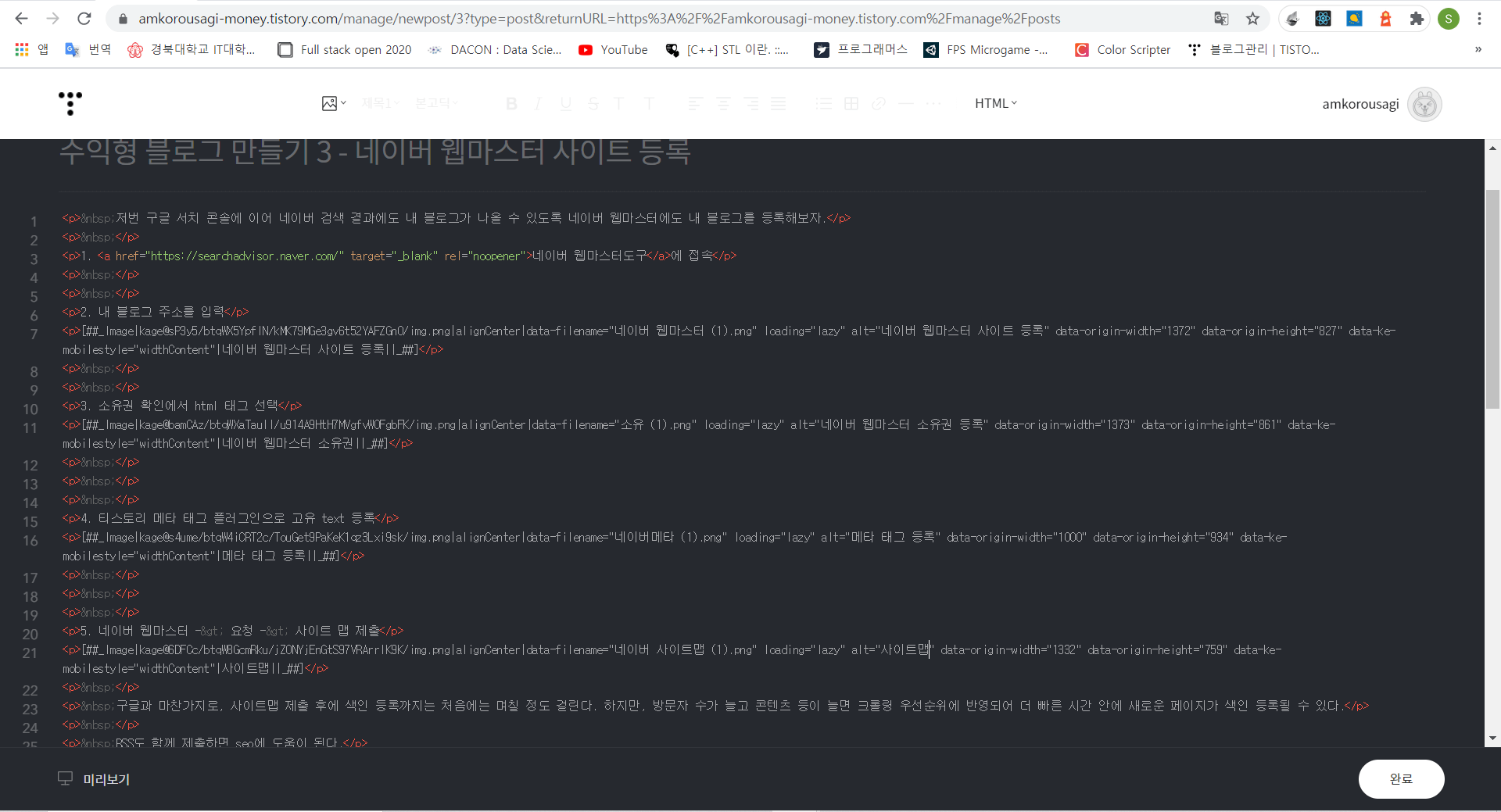Open the 프로그래머스 bookmark
The image size is (1501, 812).
pyautogui.click(x=861, y=50)
